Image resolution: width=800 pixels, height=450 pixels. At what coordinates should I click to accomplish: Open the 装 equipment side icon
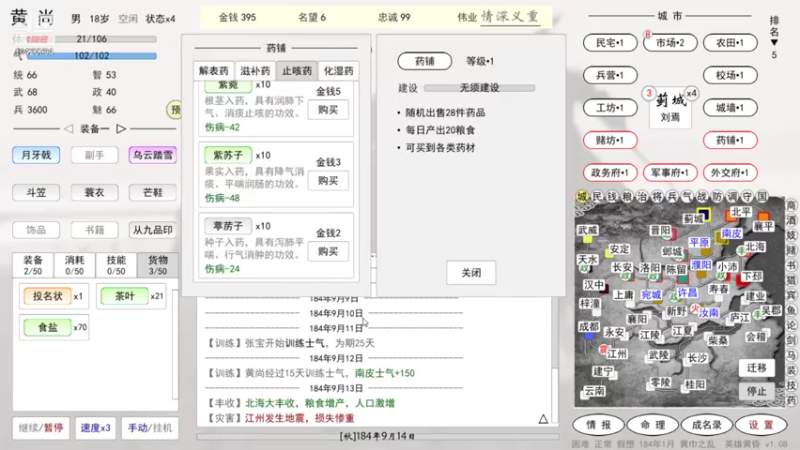791,370
